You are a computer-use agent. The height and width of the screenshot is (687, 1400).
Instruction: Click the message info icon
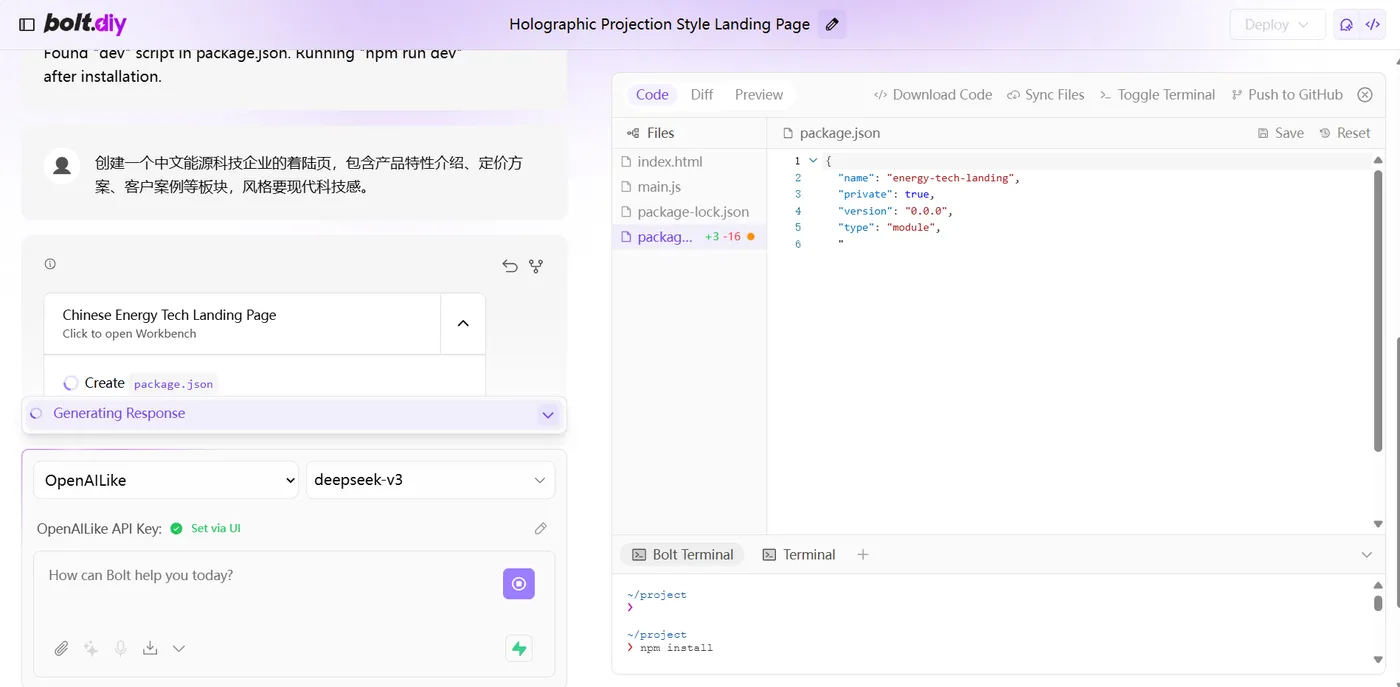(50, 264)
